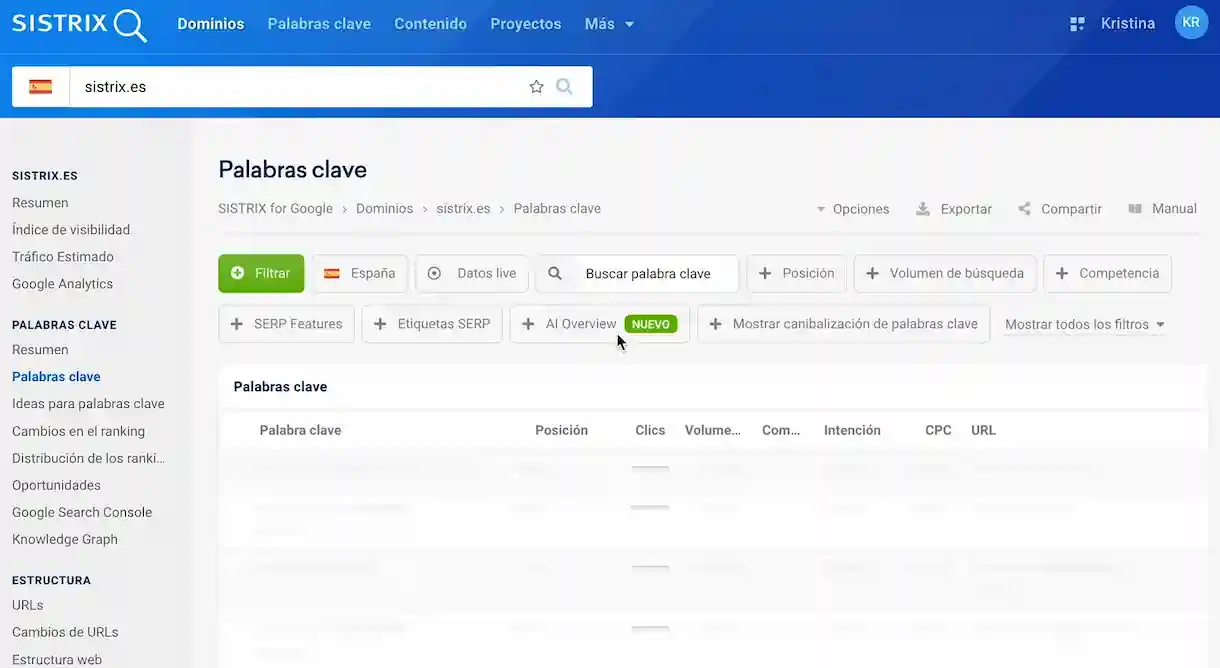1220x668 pixels.
Task: Star the sistrix.es domain as favorite
Action: click(x=537, y=86)
